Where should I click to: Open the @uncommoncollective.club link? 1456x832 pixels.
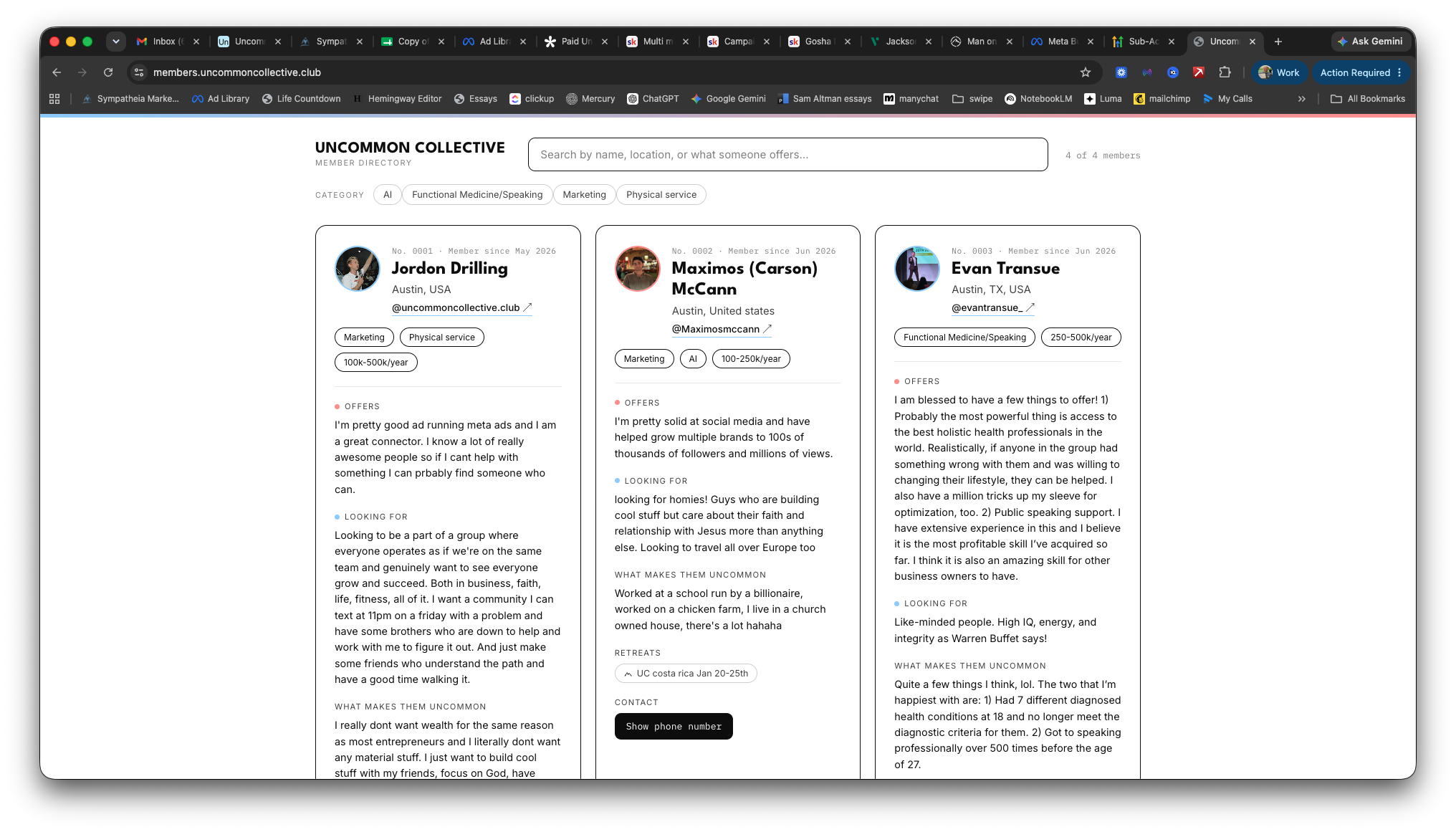pyautogui.click(x=461, y=307)
